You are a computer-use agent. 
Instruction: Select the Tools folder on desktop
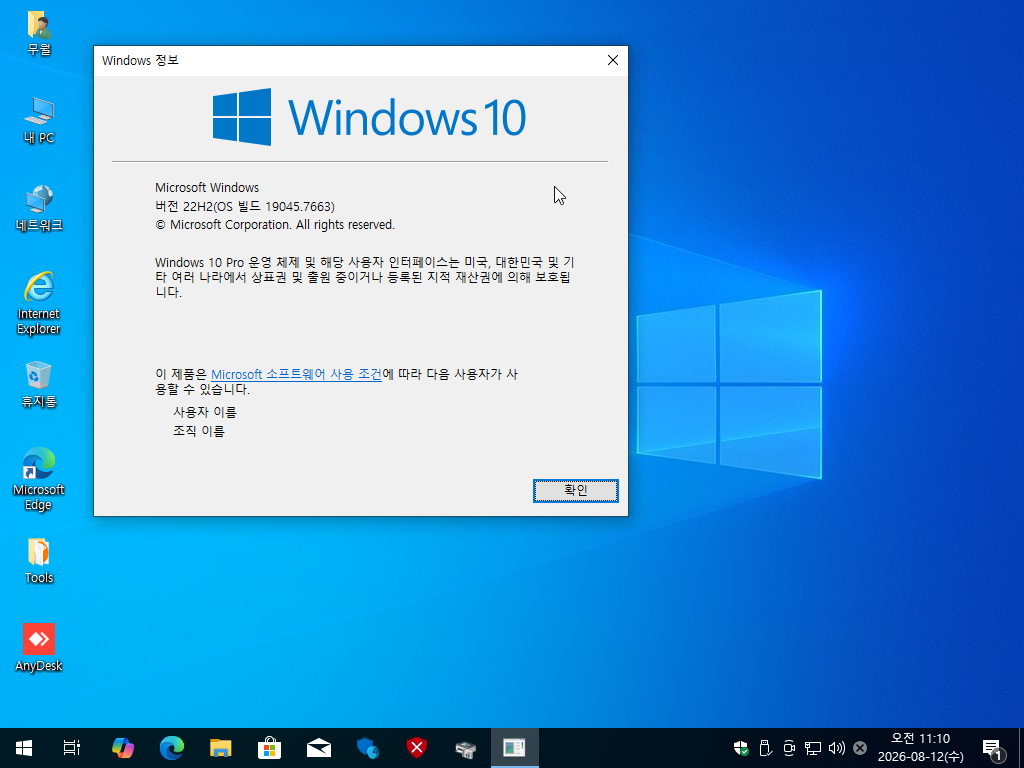(39, 561)
